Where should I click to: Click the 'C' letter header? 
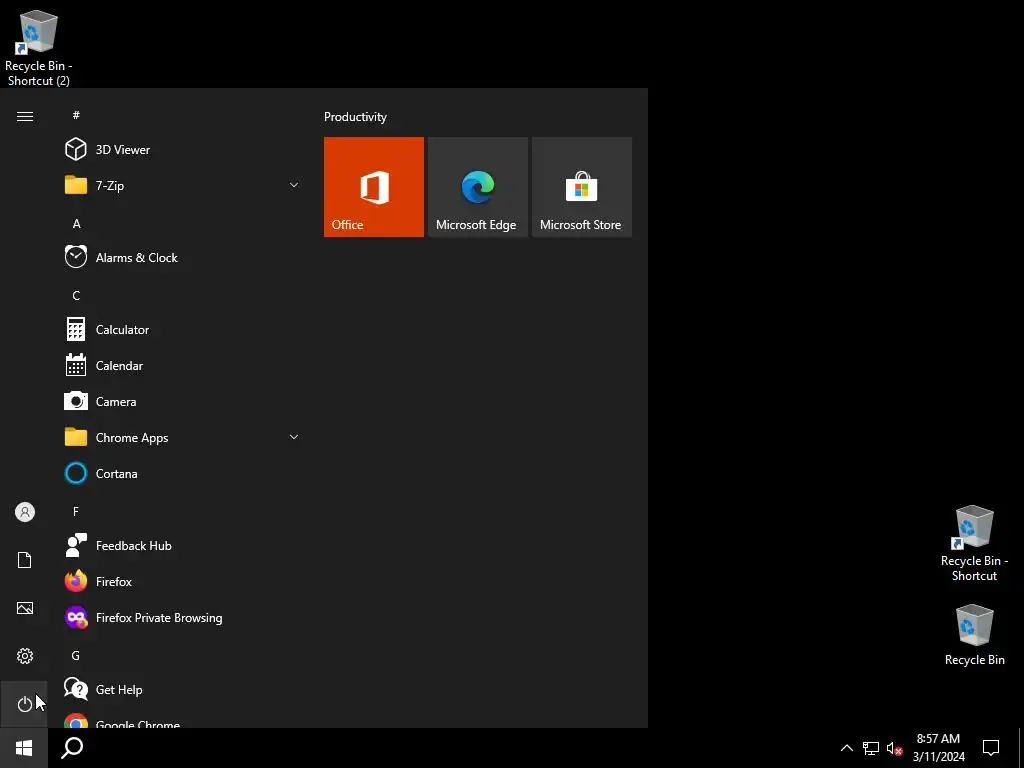[76, 295]
